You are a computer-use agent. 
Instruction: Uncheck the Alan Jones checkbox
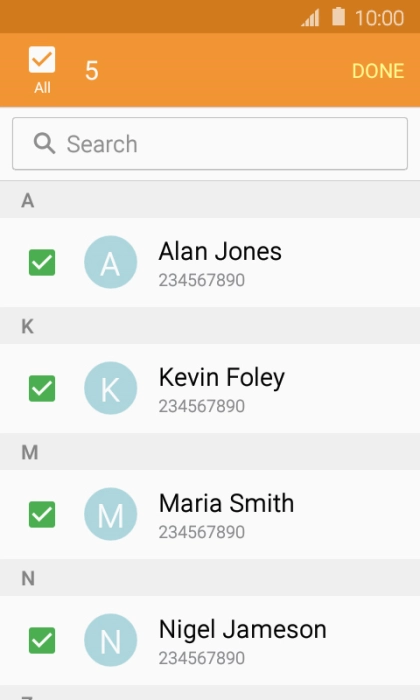click(42, 262)
